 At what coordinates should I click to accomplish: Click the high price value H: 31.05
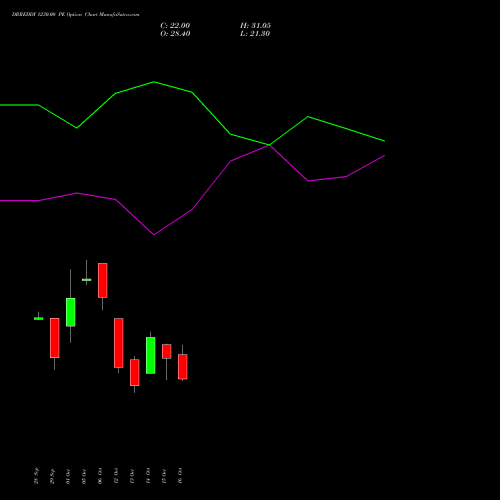255,26
